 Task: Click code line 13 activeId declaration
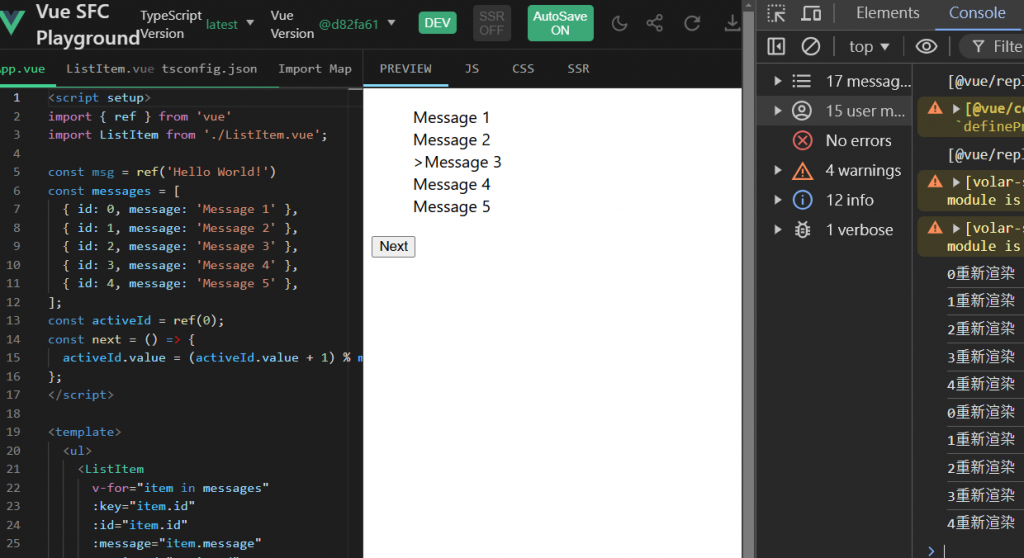coord(136,321)
